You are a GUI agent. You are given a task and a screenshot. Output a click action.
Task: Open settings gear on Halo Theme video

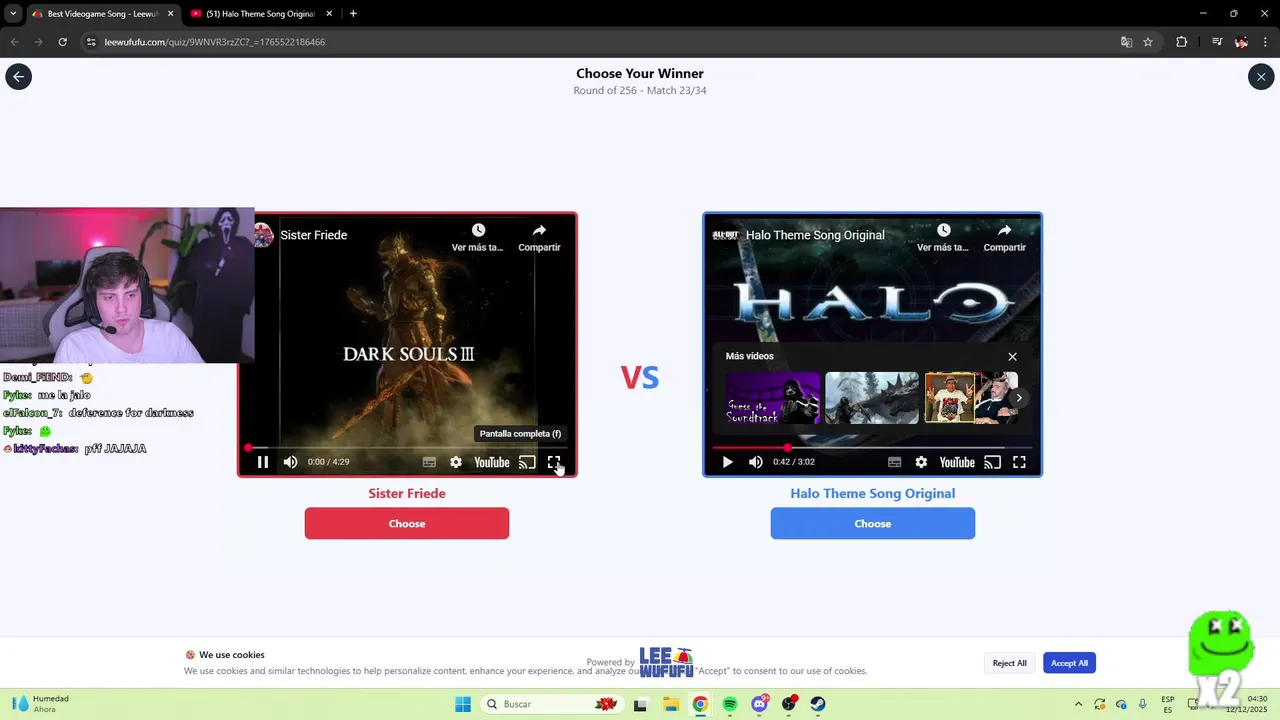[921, 462]
